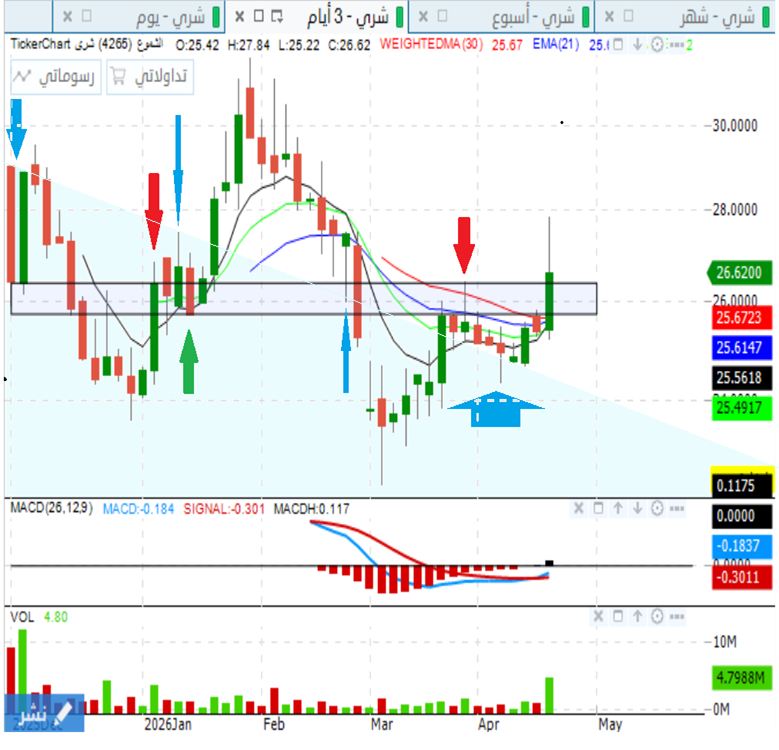Open MACD panel settings gear
779x750 pixels.
pos(658,509)
